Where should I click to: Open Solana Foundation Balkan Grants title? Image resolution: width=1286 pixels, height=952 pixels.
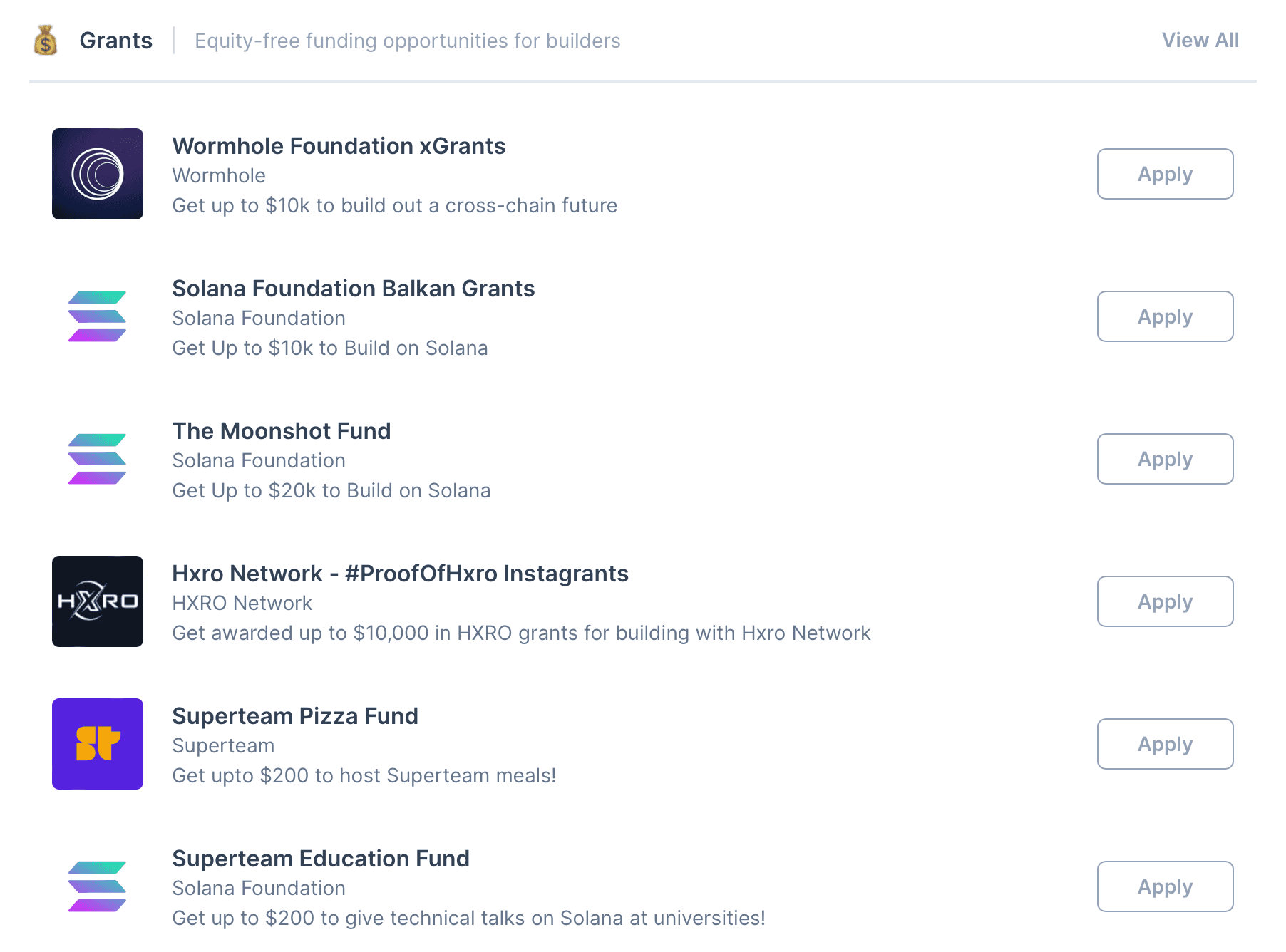click(353, 289)
